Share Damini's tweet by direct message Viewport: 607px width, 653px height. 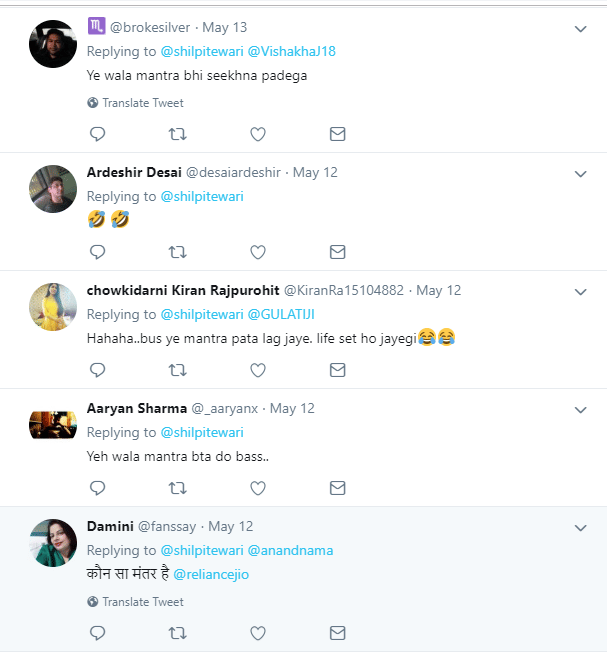pos(337,633)
